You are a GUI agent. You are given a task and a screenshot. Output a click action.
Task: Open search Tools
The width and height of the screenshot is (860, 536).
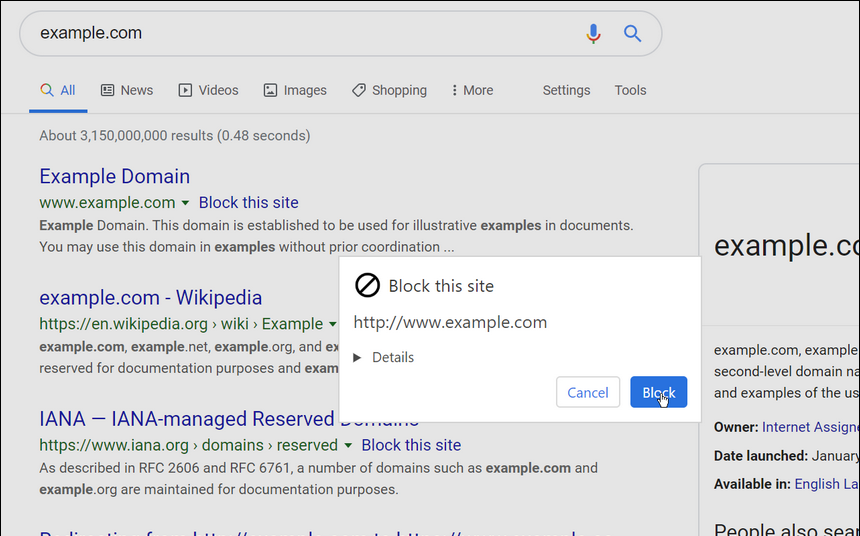click(630, 91)
